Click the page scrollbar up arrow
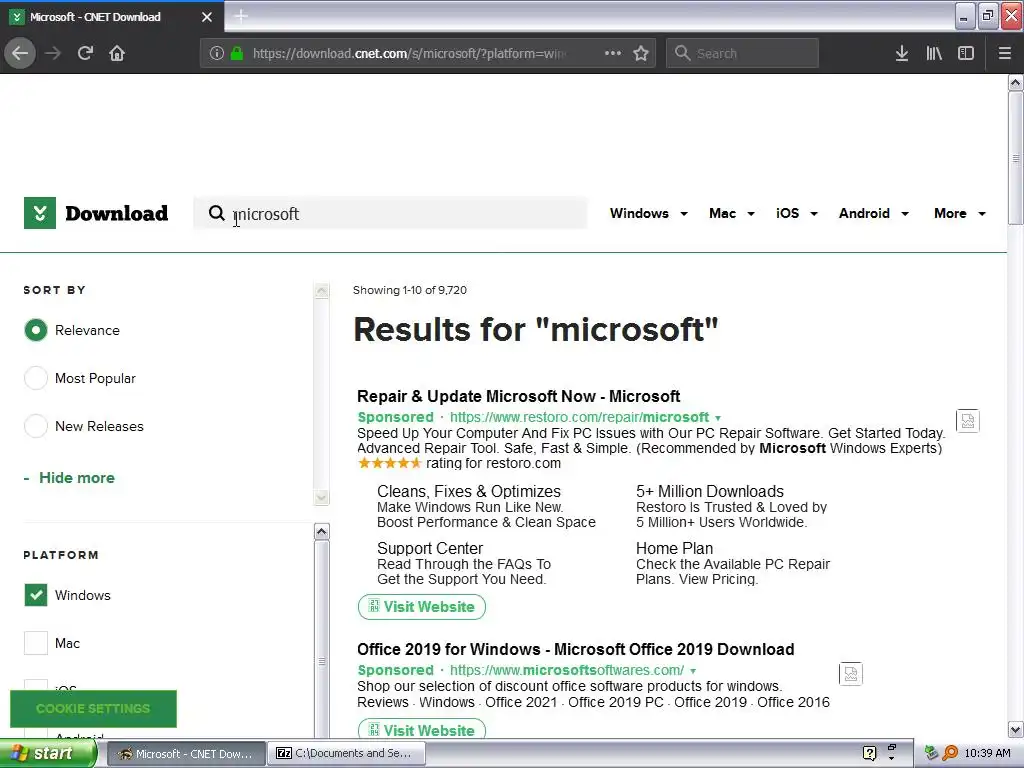The width and height of the screenshot is (1024, 768). pos(1015,82)
